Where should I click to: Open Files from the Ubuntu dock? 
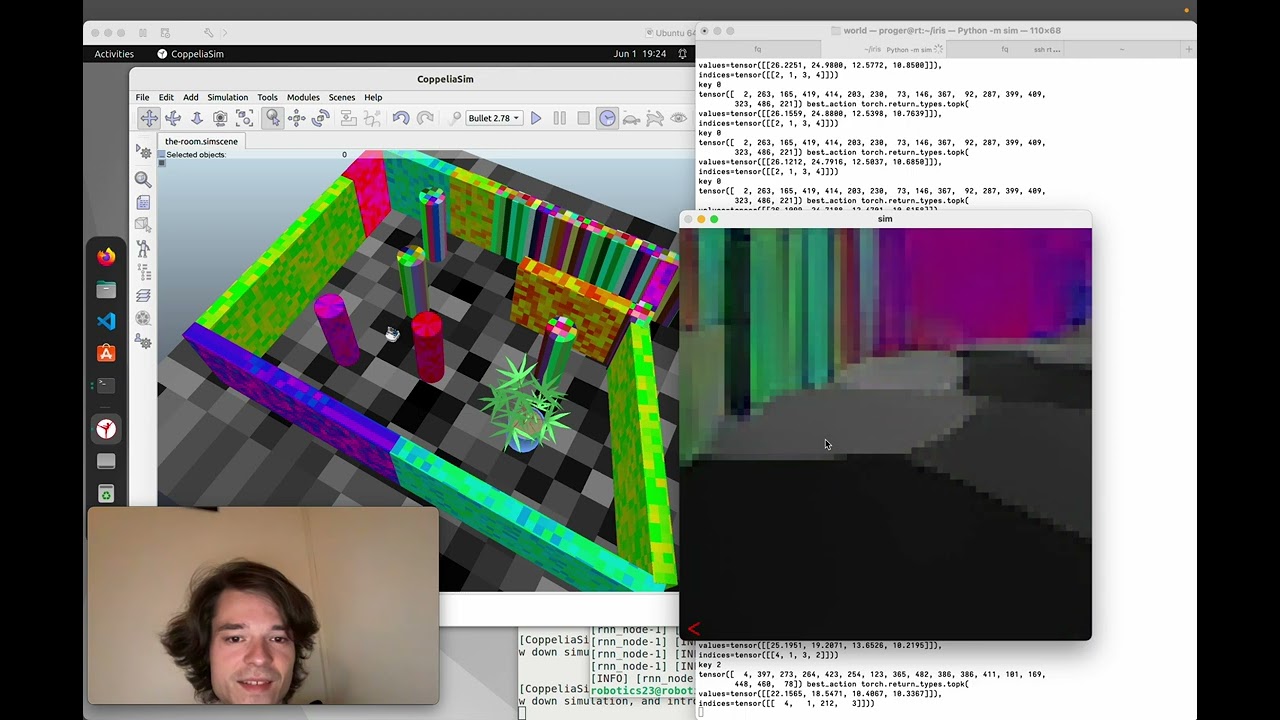[106, 290]
